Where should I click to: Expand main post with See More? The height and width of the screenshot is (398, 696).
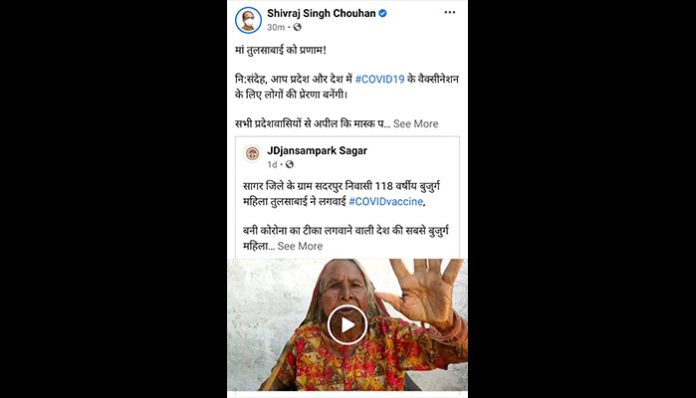pyautogui.click(x=415, y=124)
